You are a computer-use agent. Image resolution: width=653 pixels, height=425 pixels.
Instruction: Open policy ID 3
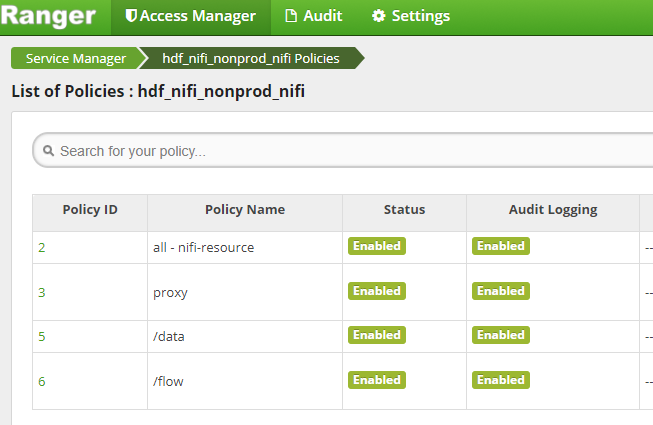(42, 292)
